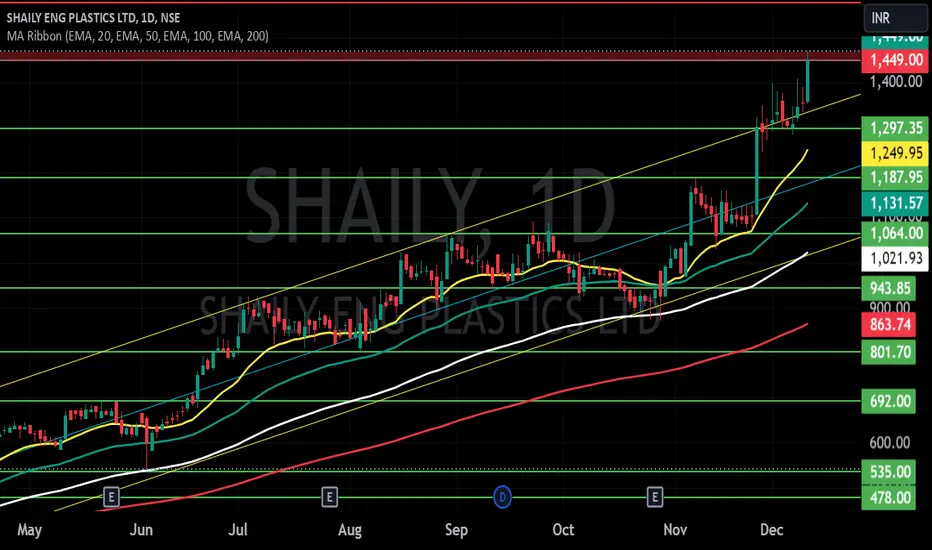The image size is (932, 550).
Task: Click the Sep label on time axis
Action: coord(456,530)
